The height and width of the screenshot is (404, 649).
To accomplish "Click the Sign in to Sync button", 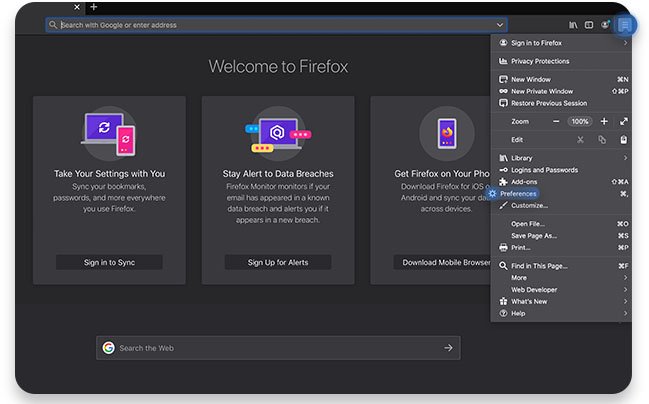I will [109, 262].
